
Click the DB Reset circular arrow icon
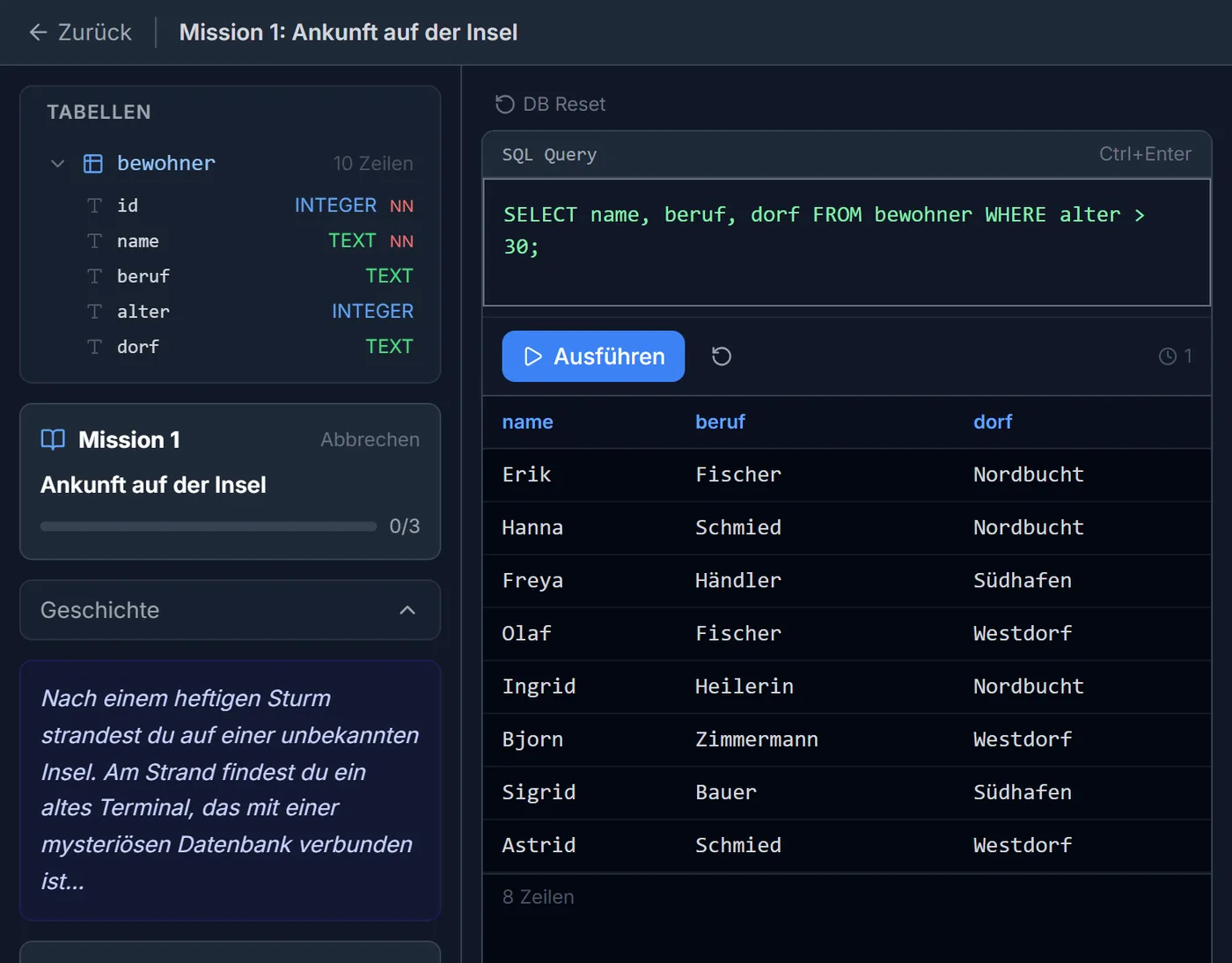505,105
